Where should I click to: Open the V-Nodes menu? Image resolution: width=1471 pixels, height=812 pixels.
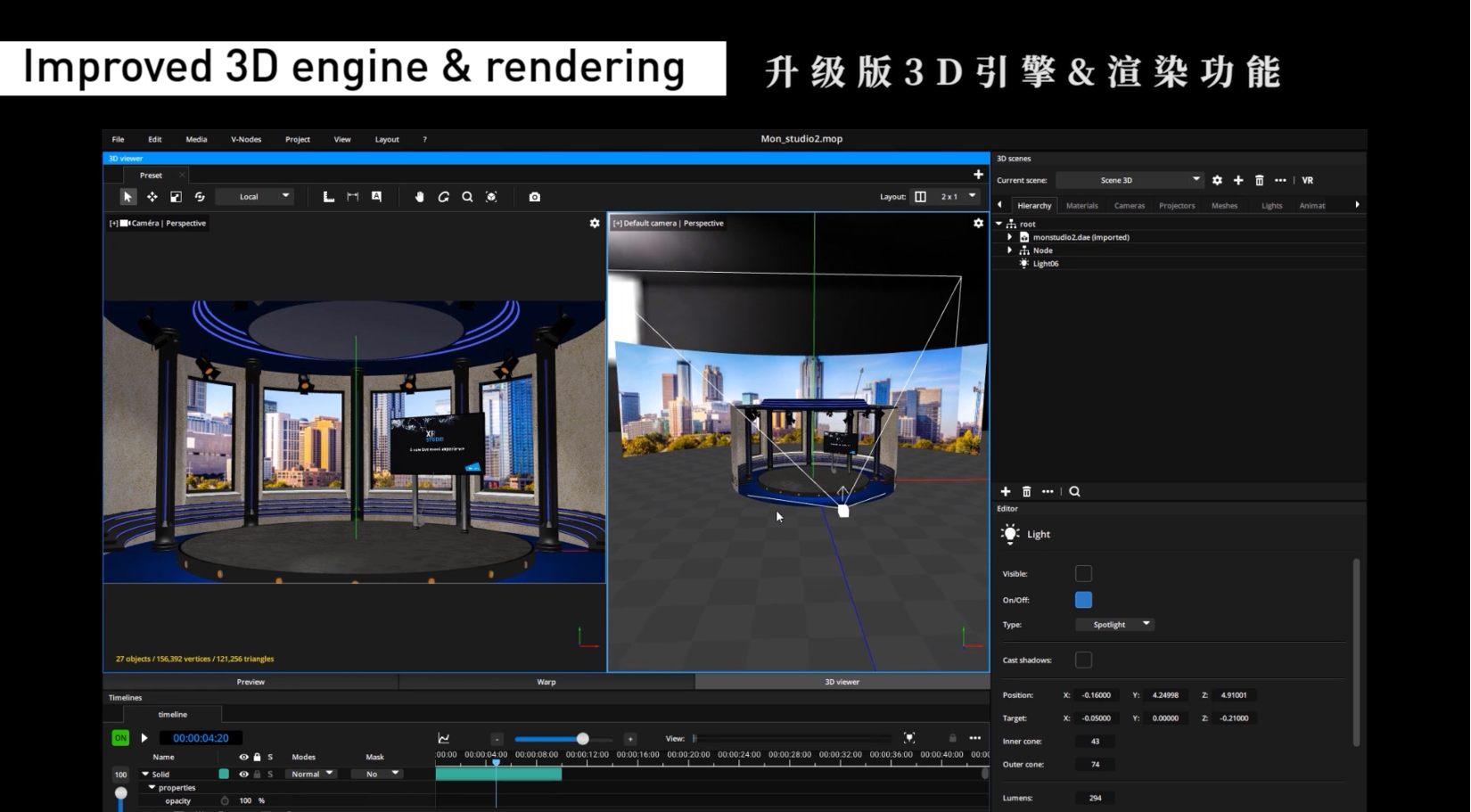pyautogui.click(x=246, y=139)
